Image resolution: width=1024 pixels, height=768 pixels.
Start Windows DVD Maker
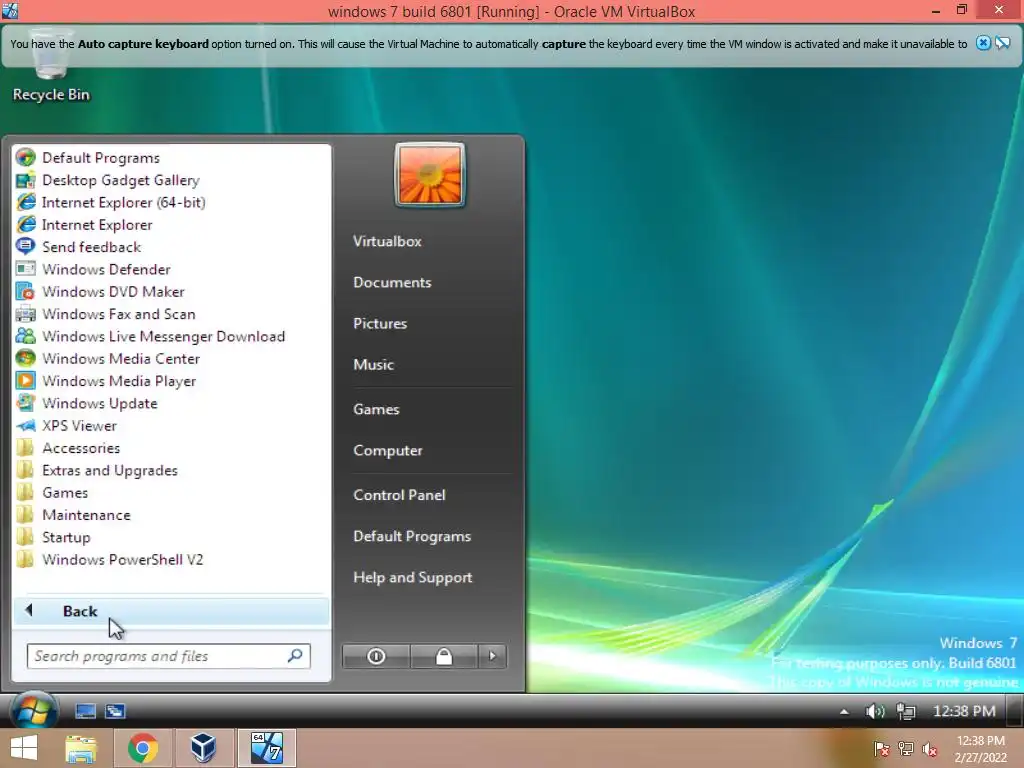coord(113,291)
